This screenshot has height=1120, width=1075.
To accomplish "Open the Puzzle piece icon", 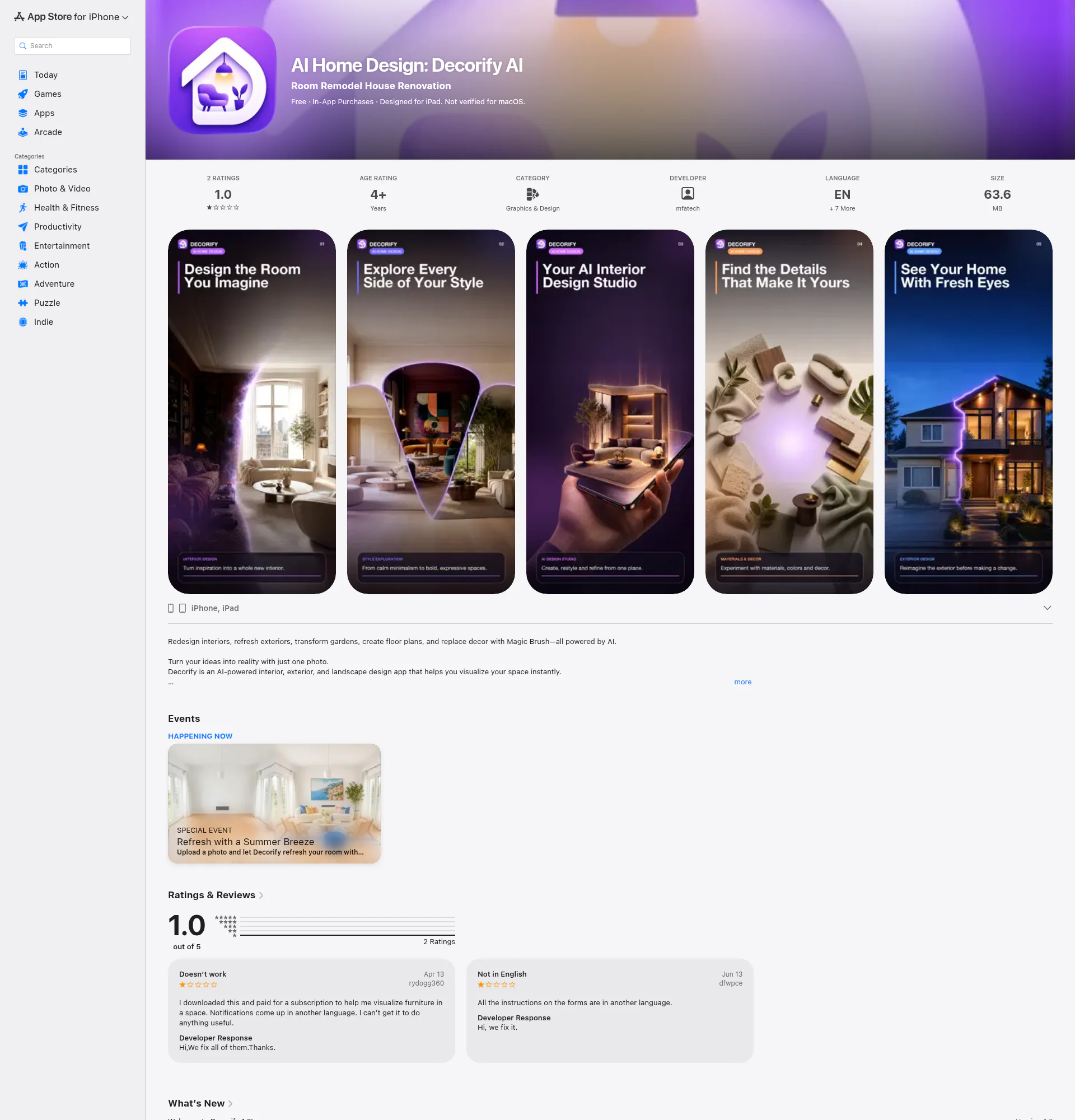I will [23, 303].
